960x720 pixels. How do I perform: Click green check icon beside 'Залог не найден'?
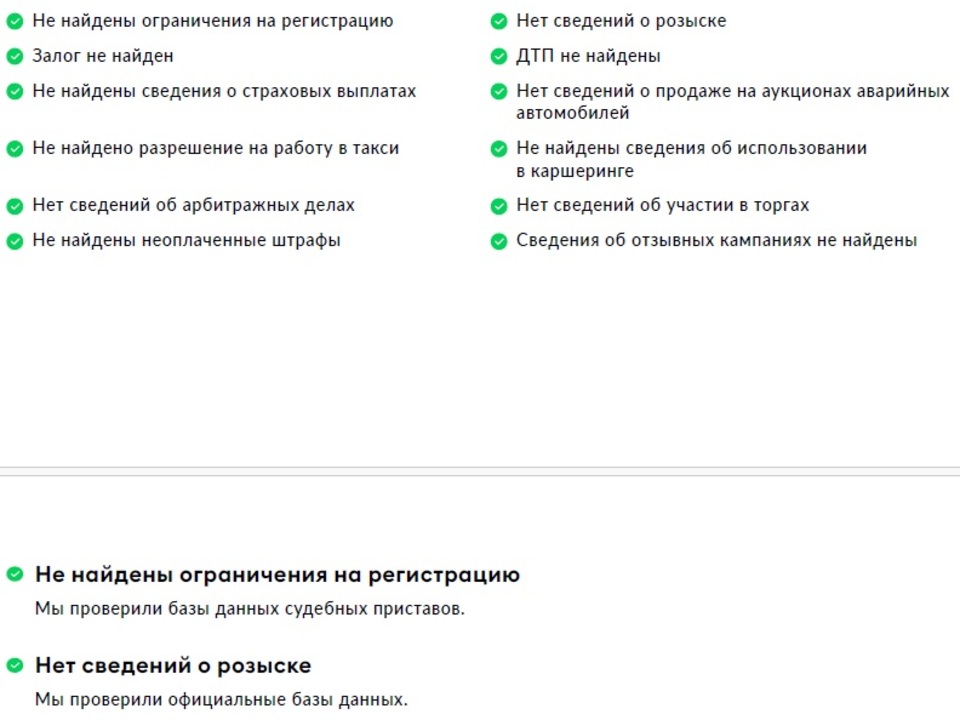coord(15,56)
